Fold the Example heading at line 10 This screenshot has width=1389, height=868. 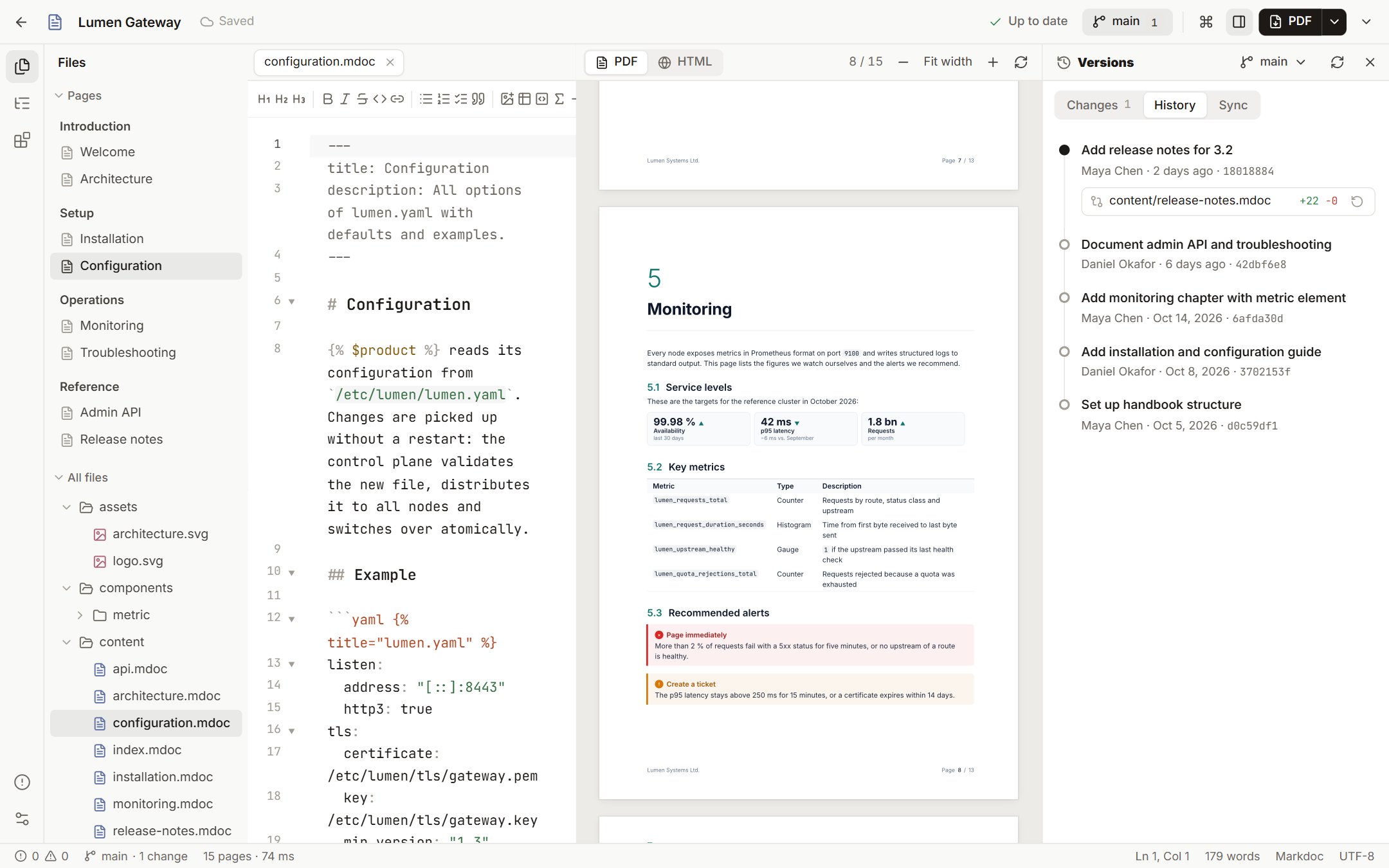[291, 572]
